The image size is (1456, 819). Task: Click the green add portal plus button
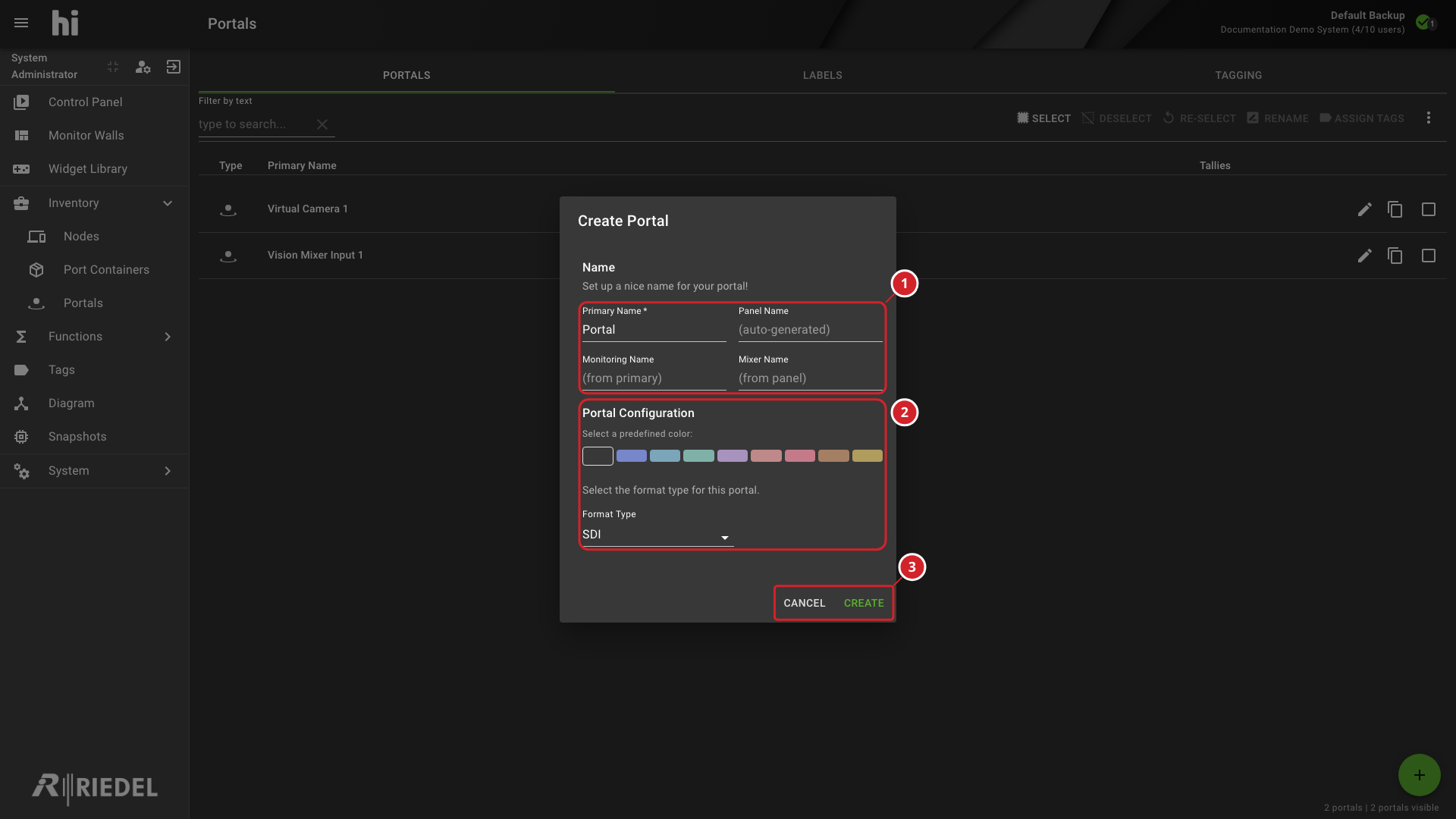click(1420, 775)
